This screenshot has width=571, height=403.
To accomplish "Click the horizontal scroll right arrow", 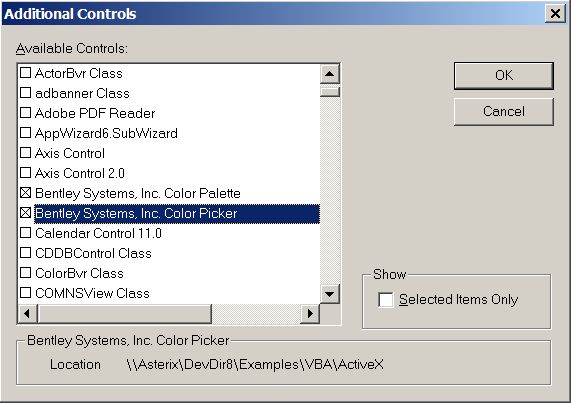I will (310, 313).
